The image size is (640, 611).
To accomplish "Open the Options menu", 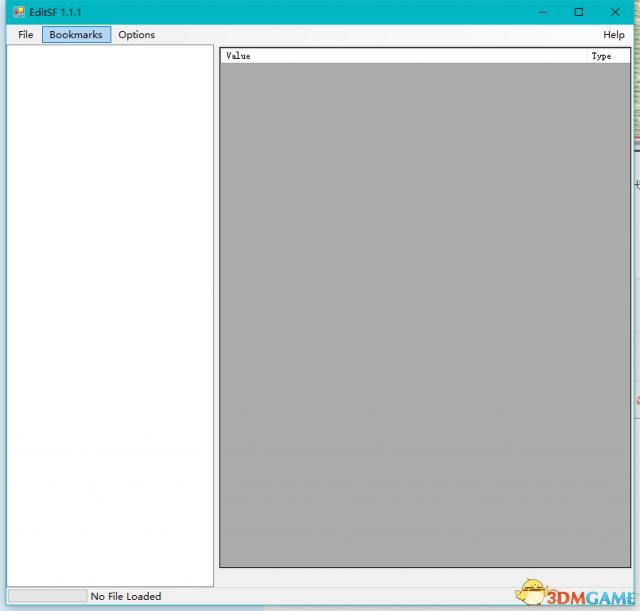I will pyautogui.click(x=136, y=34).
